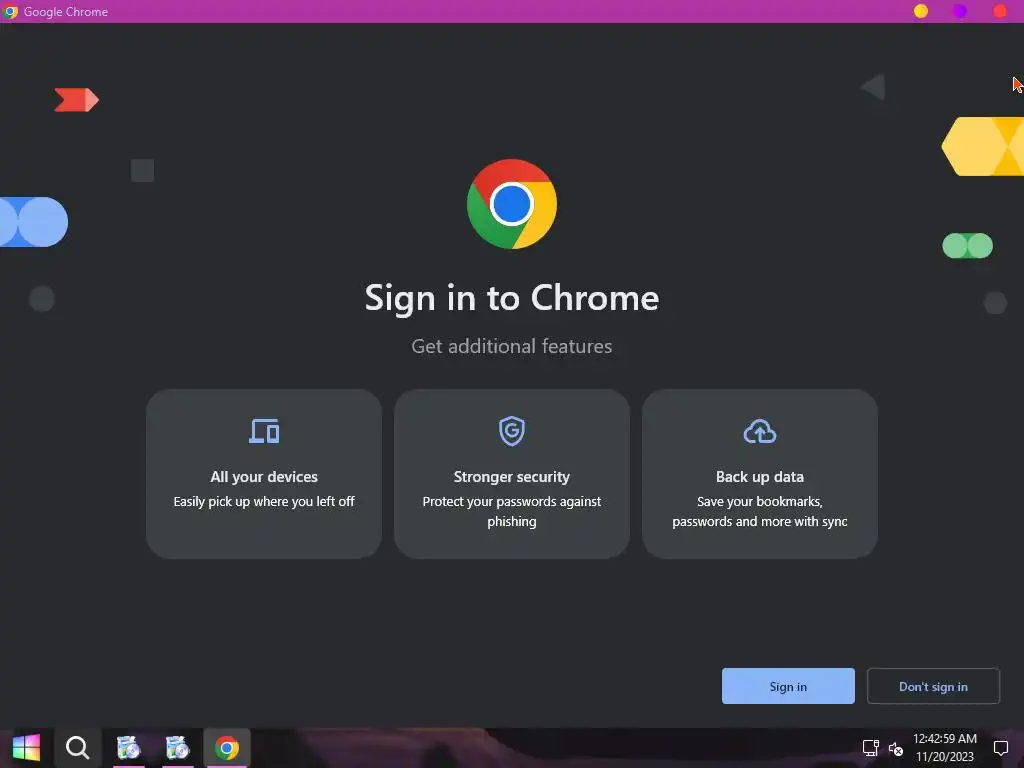Click the Sign in to Chrome heading
The image size is (1024, 768).
coord(512,298)
